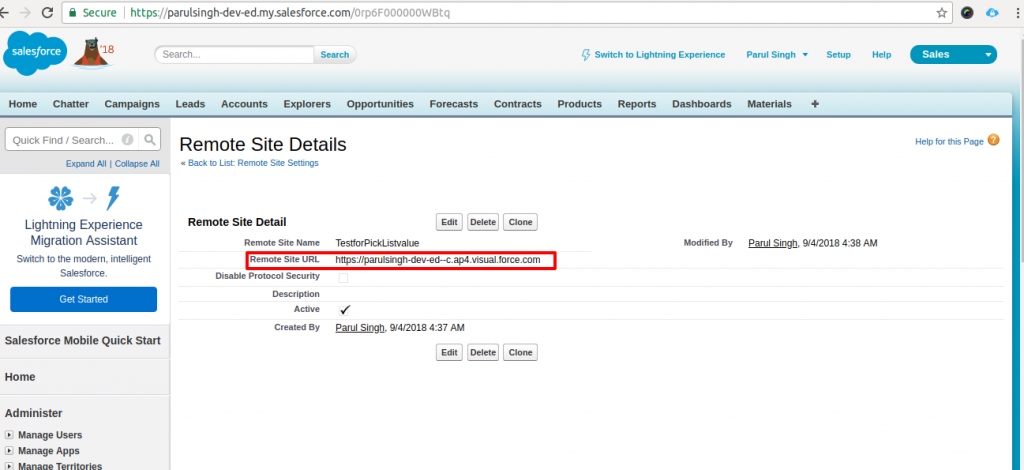The width and height of the screenshot is (1024, 470).
Task: Click the bottom Clone button
Action: point(519,352)
